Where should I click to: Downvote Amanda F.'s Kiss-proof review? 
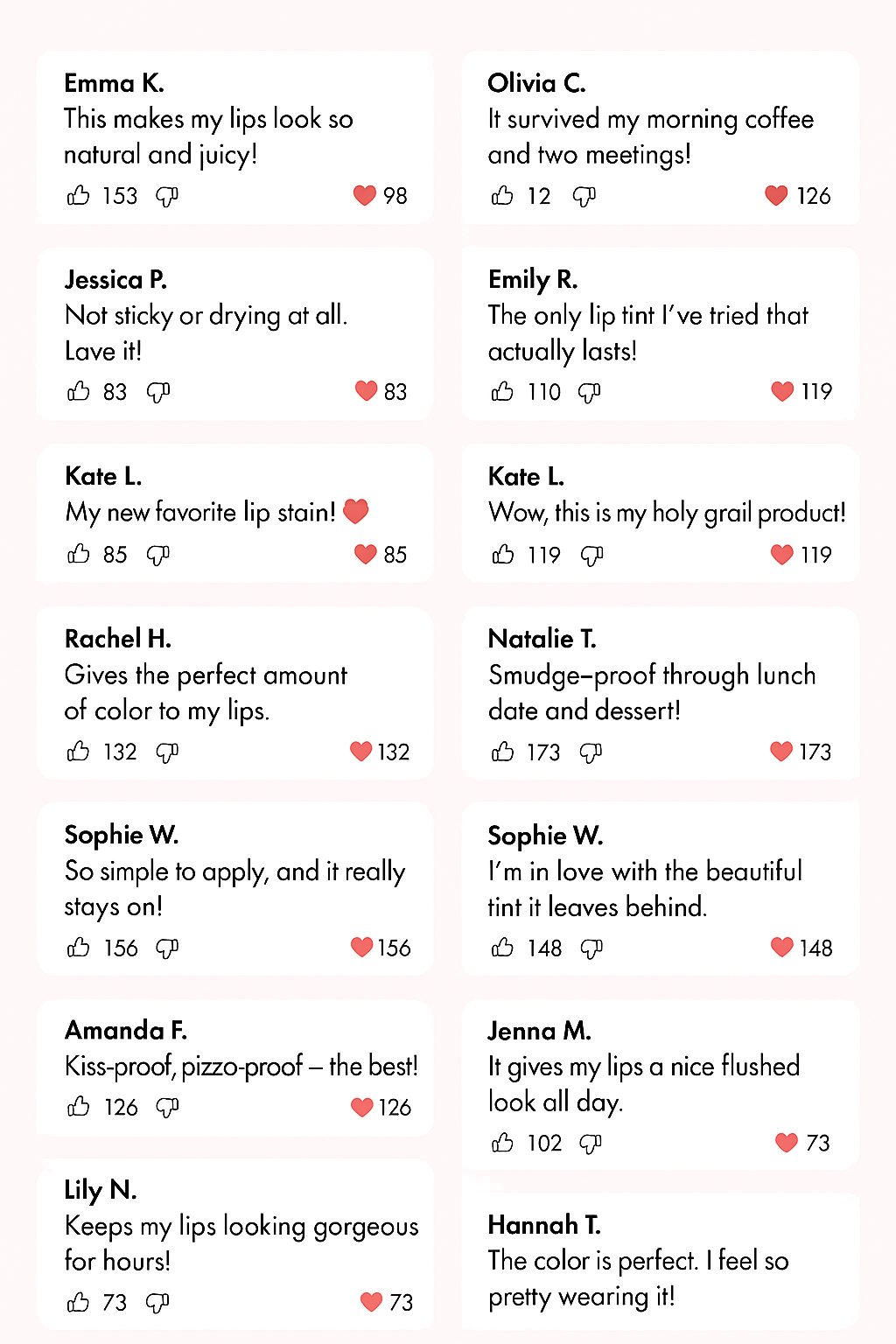pyautogui.click(x=167, y=1108)
